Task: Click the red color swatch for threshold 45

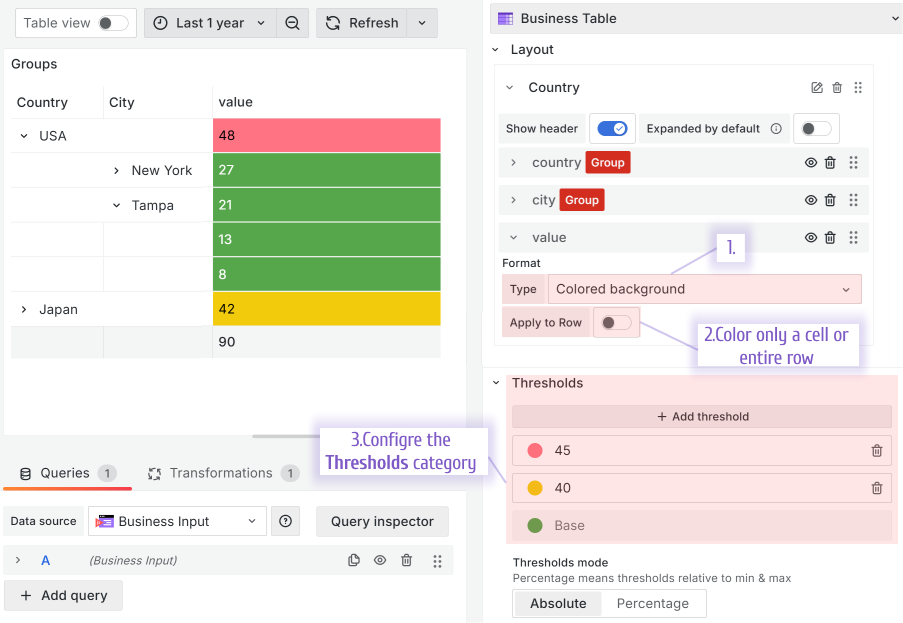Action: [x=535, y=451]
